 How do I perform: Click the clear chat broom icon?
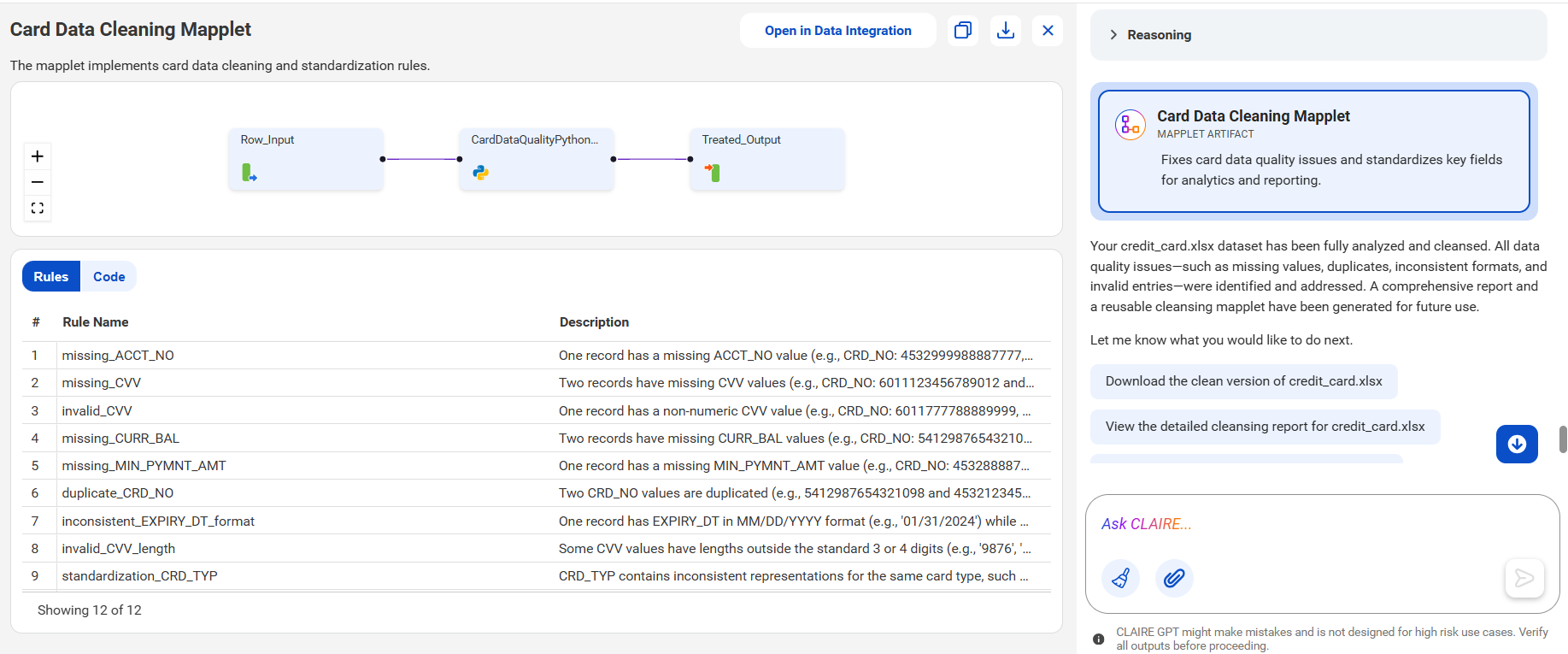coord(1120,578)
